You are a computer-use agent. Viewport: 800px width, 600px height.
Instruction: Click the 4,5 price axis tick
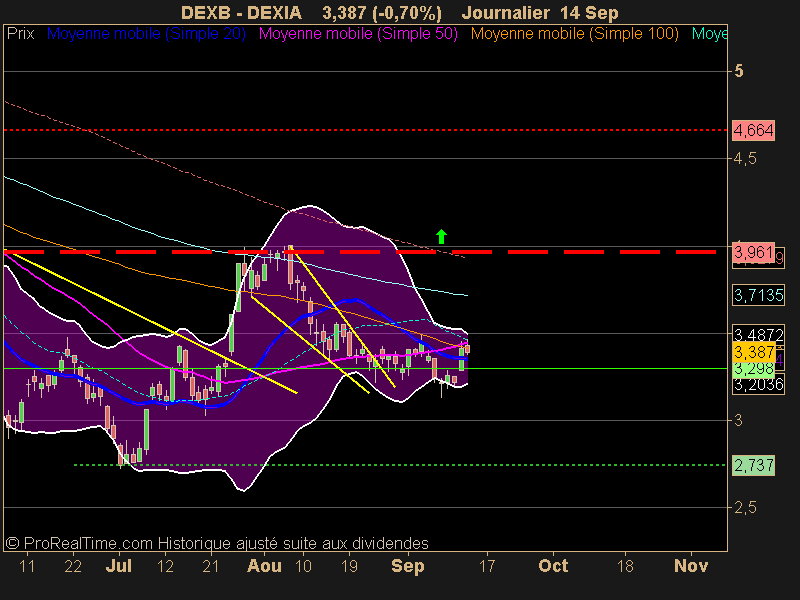[745, 159]
